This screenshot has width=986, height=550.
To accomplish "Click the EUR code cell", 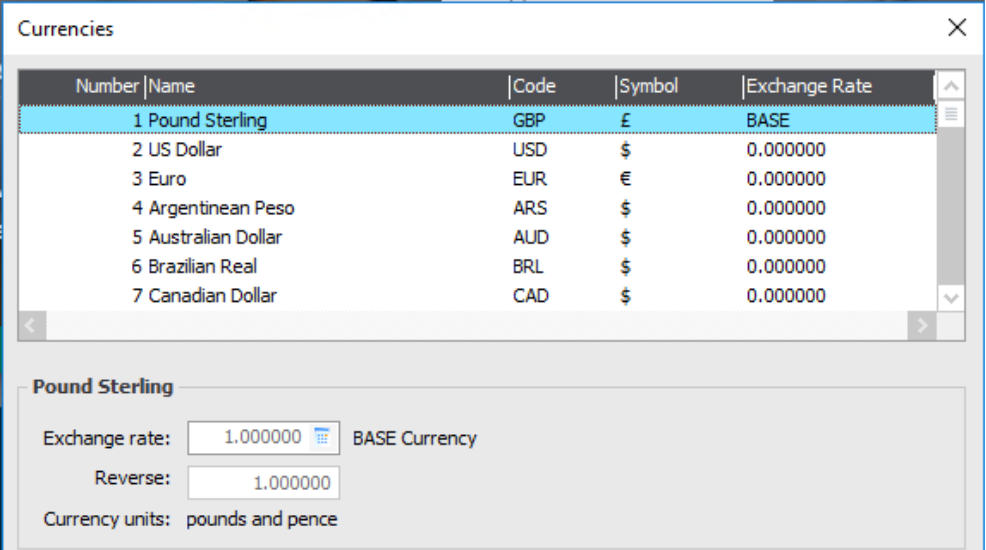I will coord(530,179).
